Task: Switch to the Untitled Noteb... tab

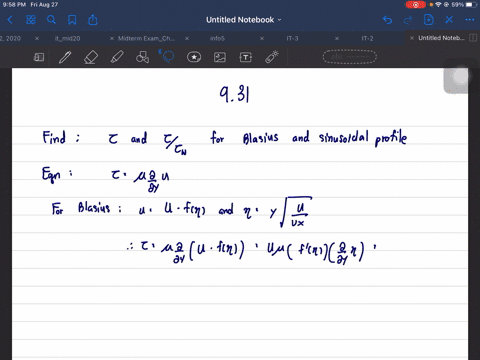Action: click(441, 38)
